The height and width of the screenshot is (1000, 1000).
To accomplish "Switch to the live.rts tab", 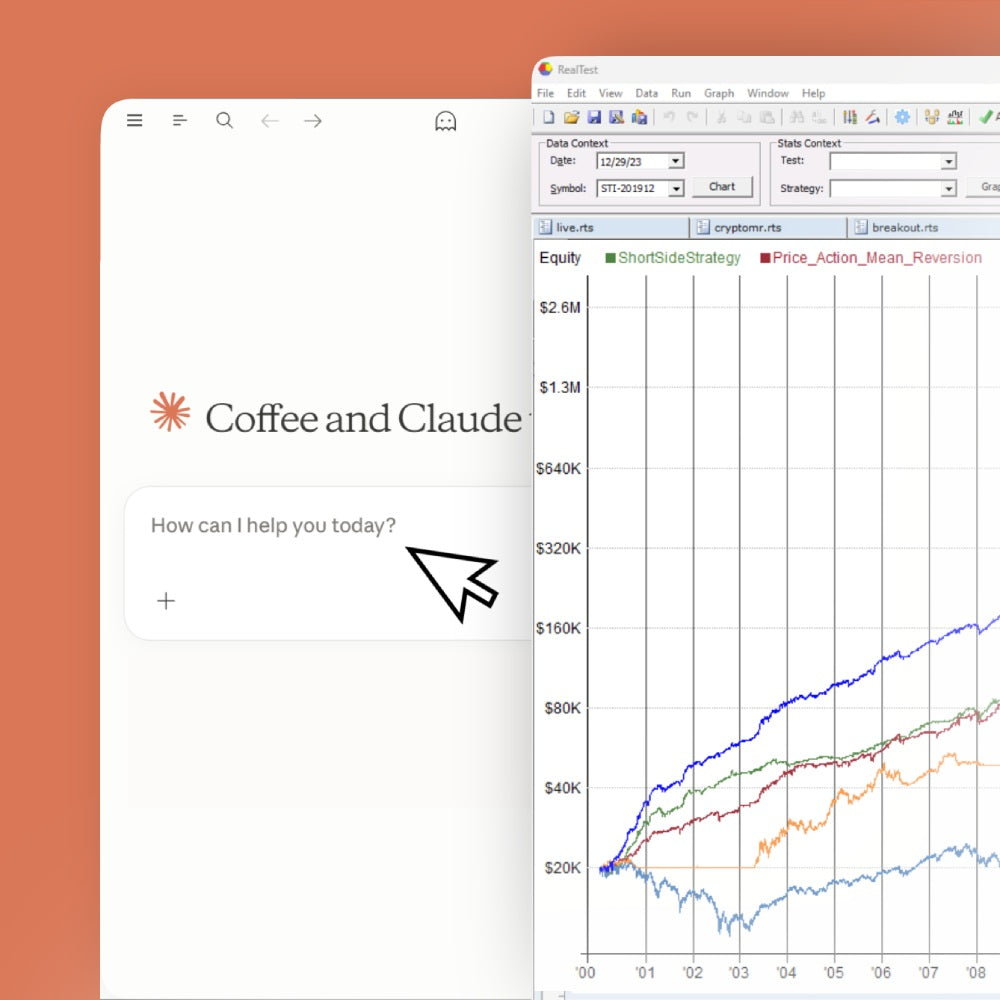I will pos(610,227).
